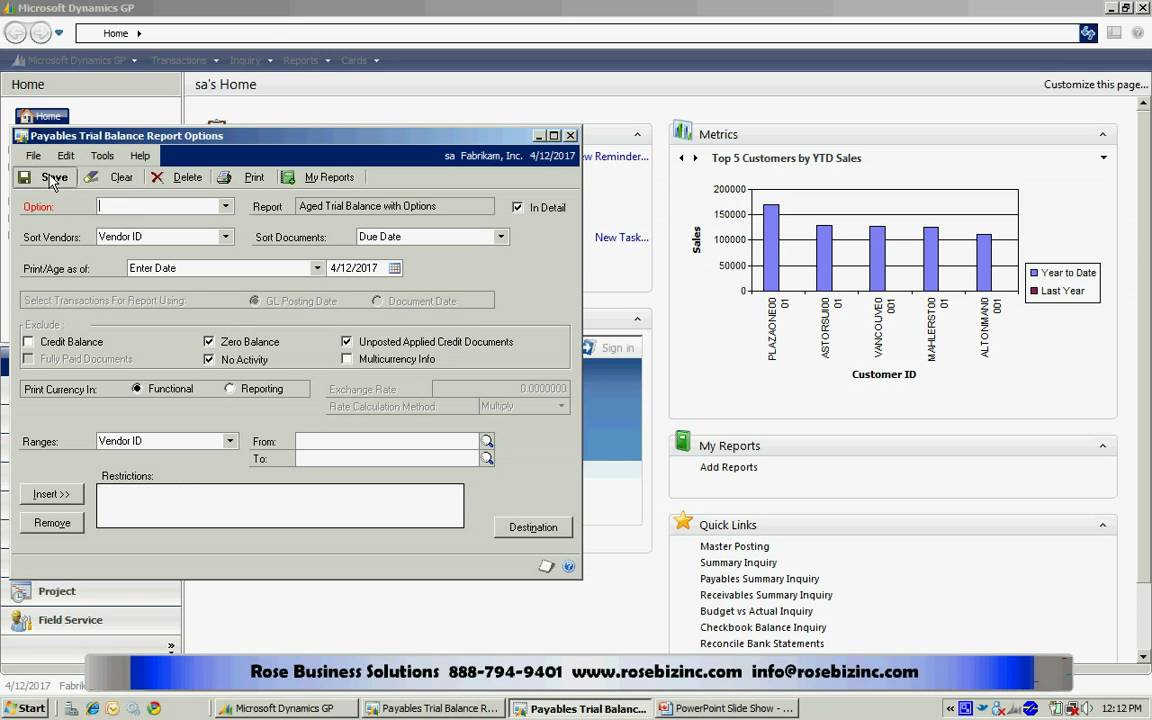Click Chrome icon in quick launch
This screenshot has height=720, width=1152.
pos(154,708)
